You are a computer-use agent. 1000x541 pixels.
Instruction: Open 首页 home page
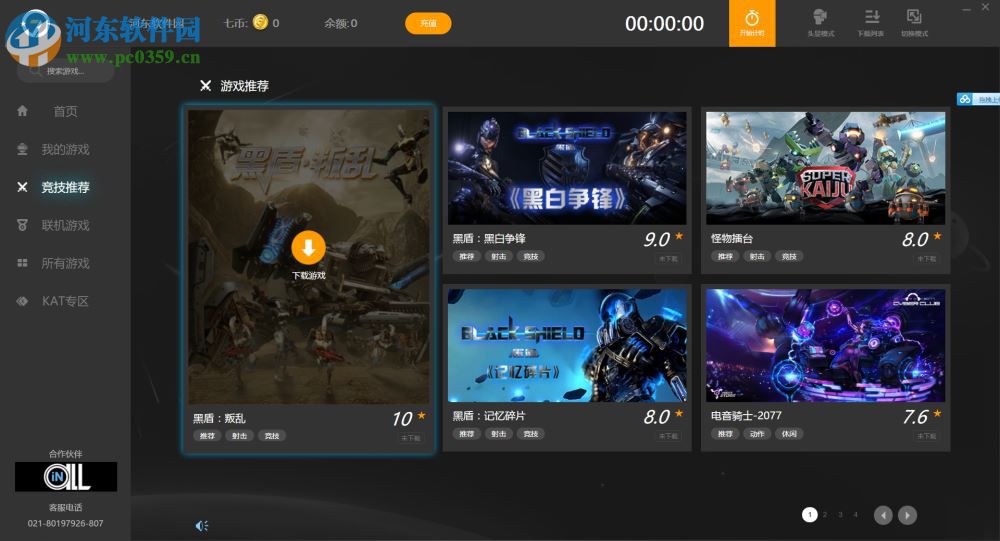[x=65, y=111]
